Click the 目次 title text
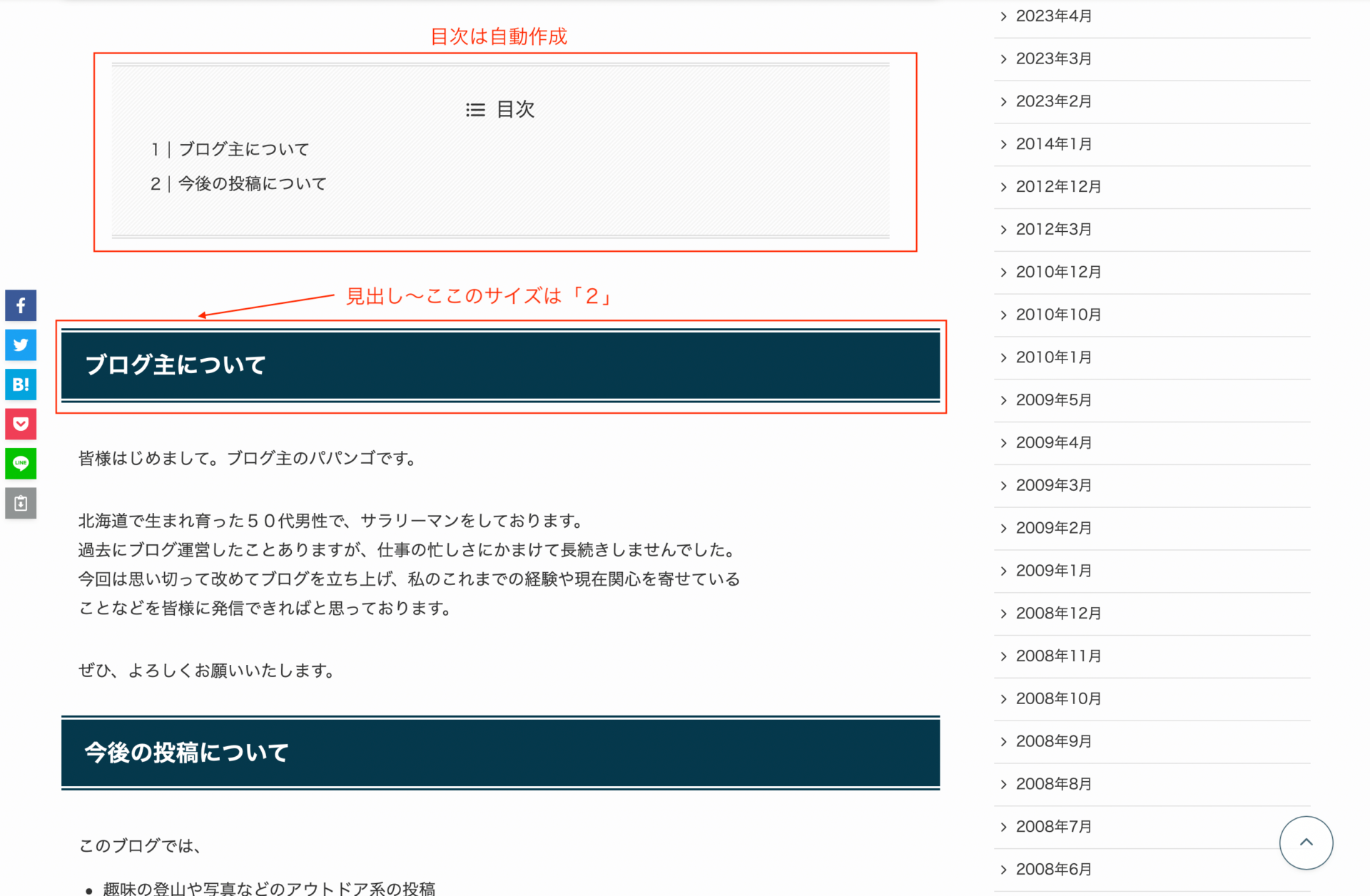Viewport: 1370px width, 896px height. click(x=515, y=109)
